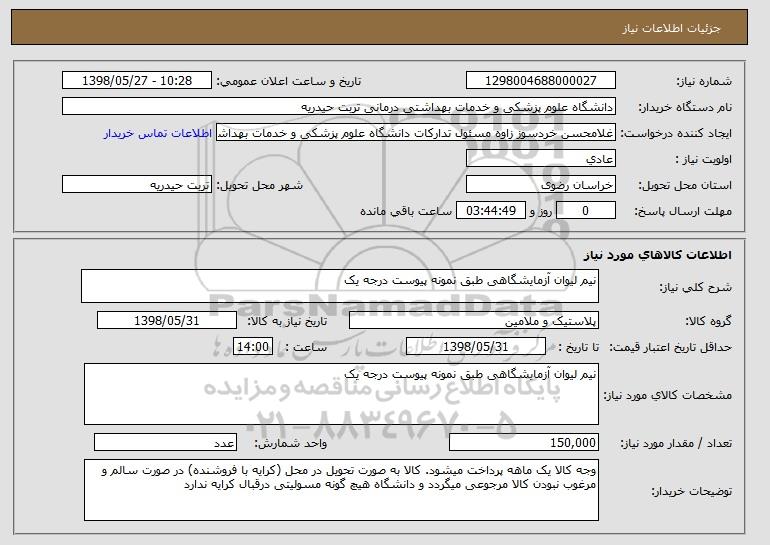Image resolution: width=770 pixels, height=545 pixels.
Task: Click the text ساعت باقی مانده
Action: (x=406, y=211)
